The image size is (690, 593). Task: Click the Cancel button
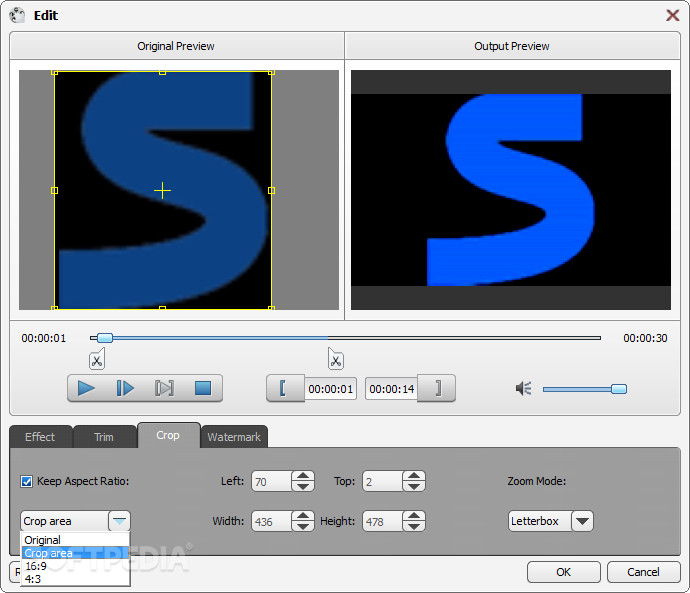643,572
